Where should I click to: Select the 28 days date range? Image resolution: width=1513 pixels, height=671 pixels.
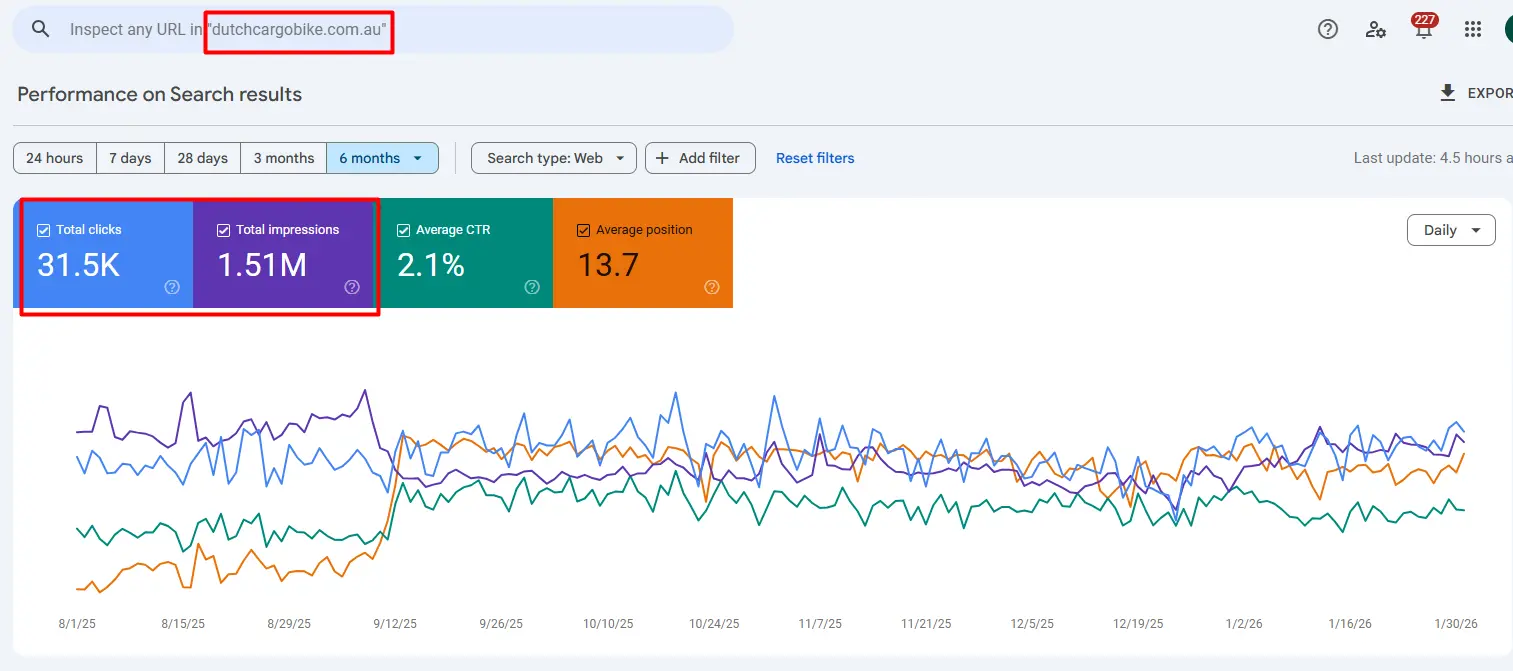click(202, 158)
